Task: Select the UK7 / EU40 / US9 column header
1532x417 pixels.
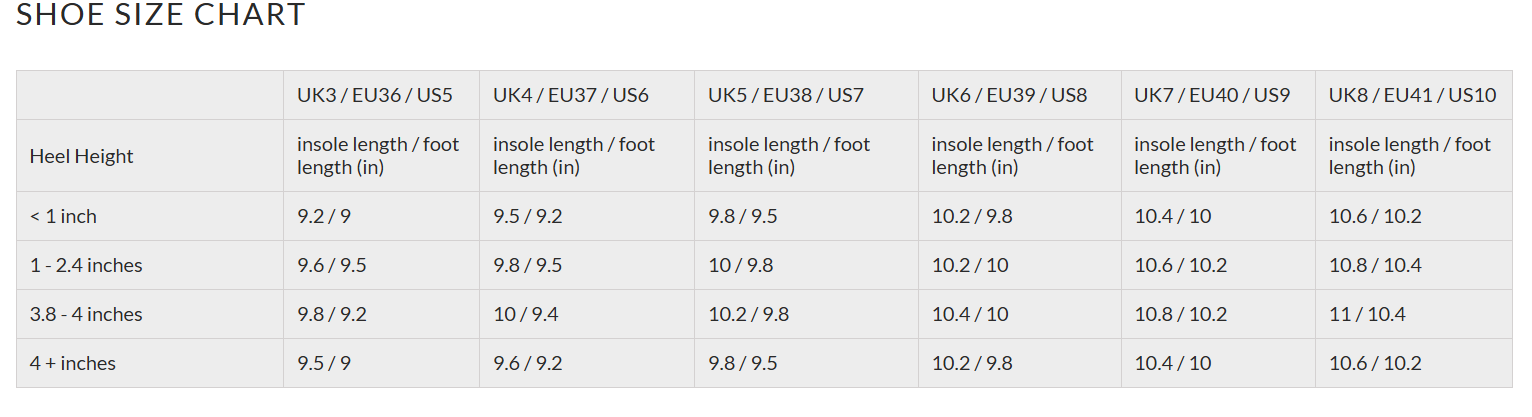Action: coord(1212,96)
